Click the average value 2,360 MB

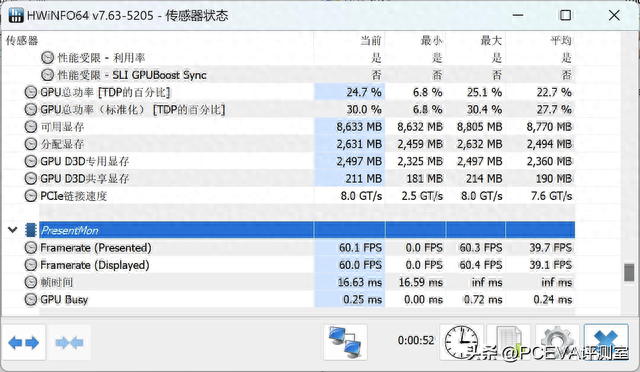[549, 161]
